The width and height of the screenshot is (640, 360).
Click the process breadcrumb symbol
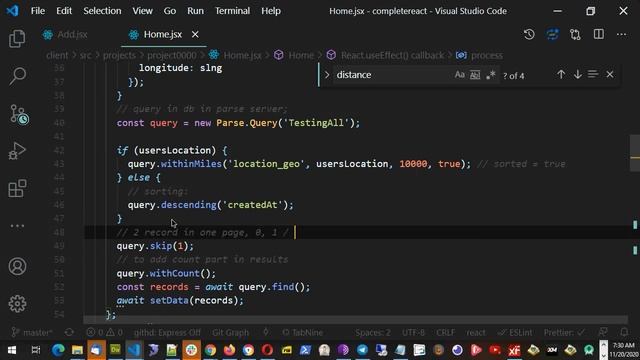click(480, 55)
